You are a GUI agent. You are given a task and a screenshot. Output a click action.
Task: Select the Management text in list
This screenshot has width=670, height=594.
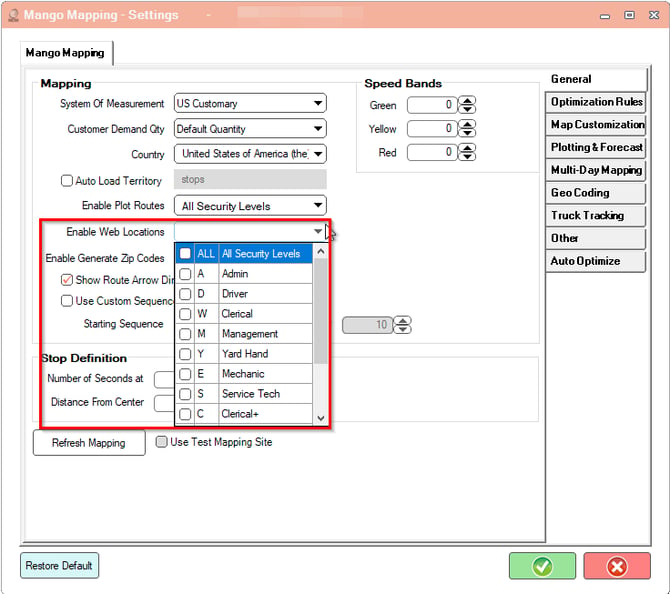250,334
